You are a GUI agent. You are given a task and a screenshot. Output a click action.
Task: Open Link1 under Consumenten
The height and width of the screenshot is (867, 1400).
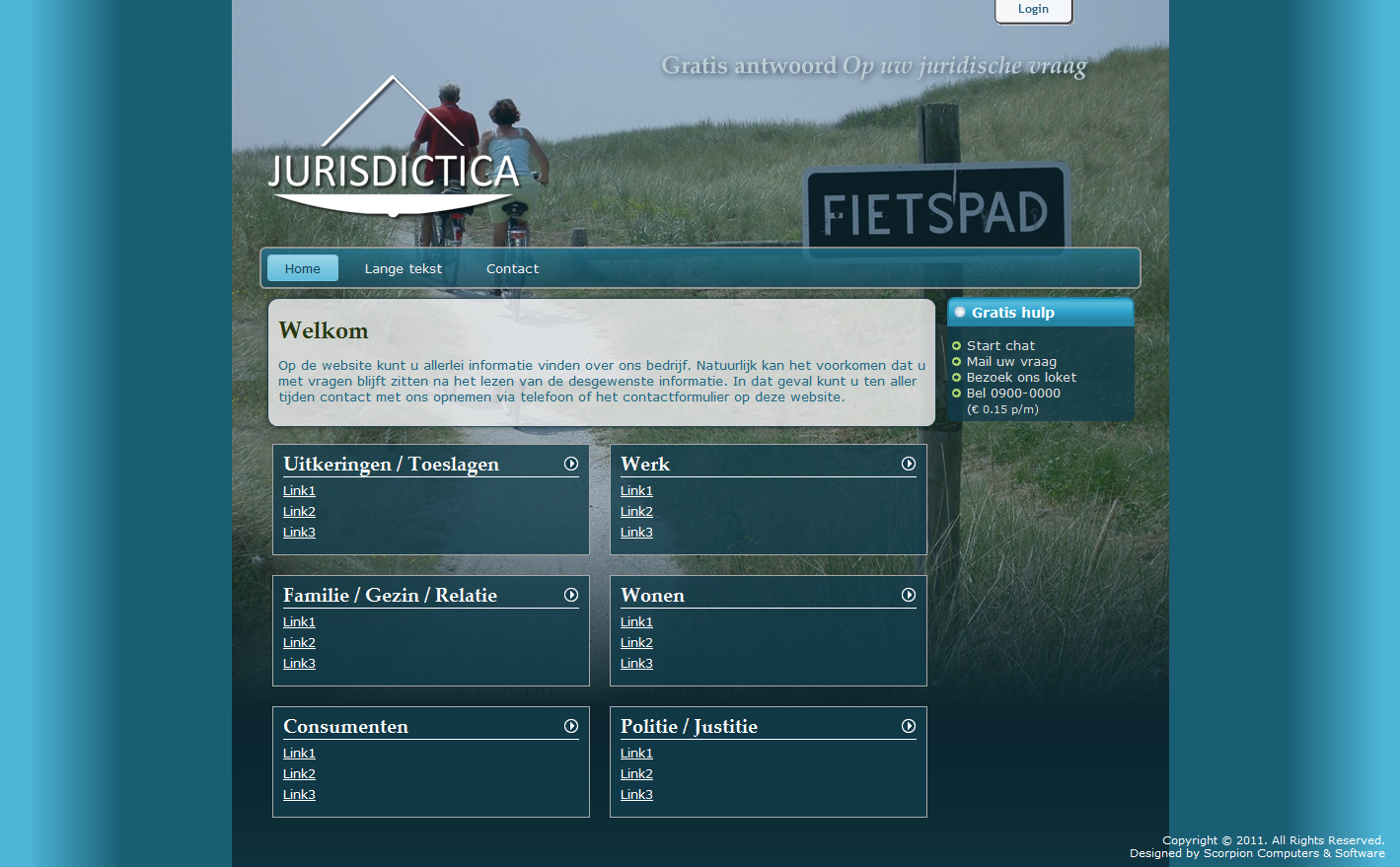point(299,754)
